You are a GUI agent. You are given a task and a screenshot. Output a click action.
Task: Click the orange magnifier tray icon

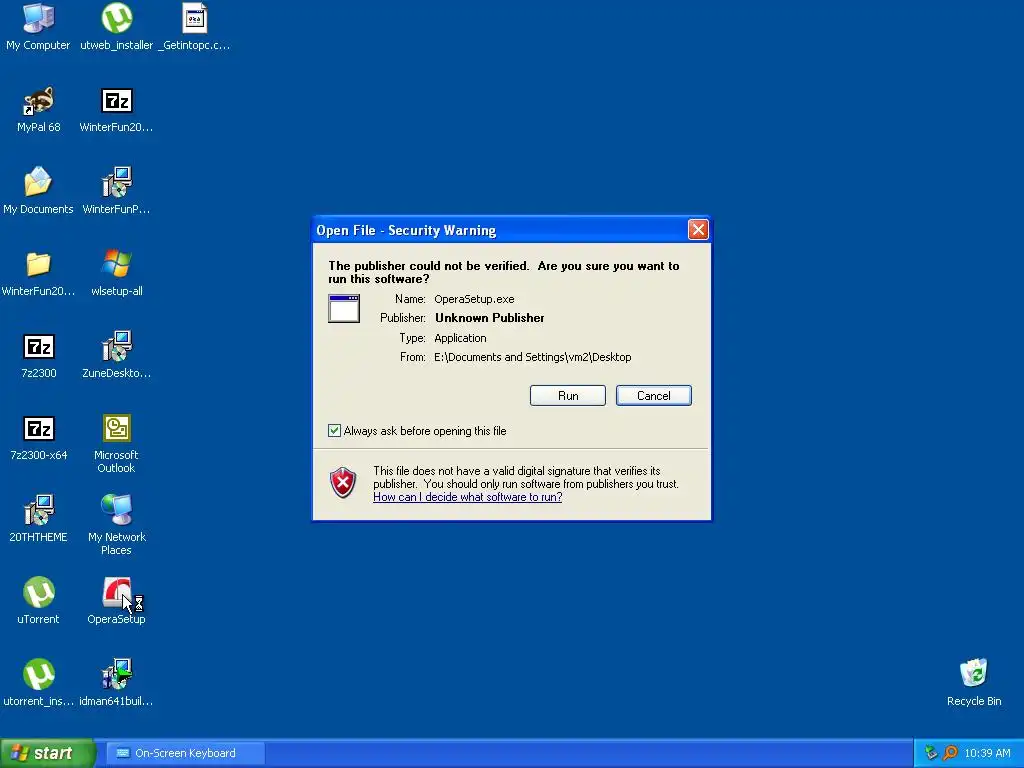click(950, 753)
